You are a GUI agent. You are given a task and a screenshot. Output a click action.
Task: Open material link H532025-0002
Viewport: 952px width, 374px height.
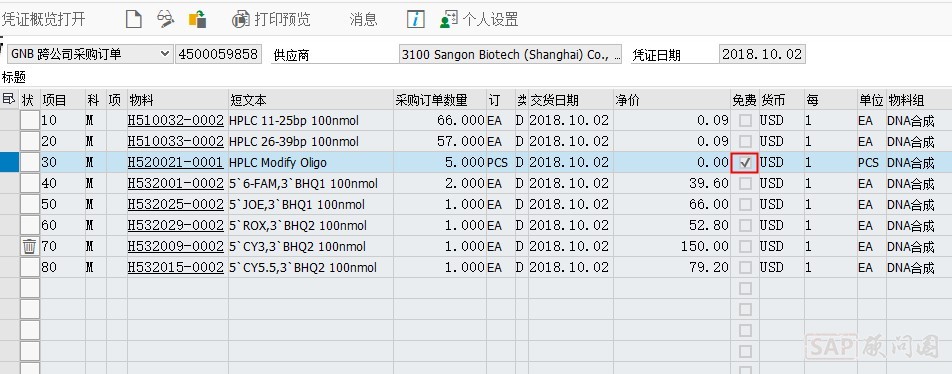point(175,205)
